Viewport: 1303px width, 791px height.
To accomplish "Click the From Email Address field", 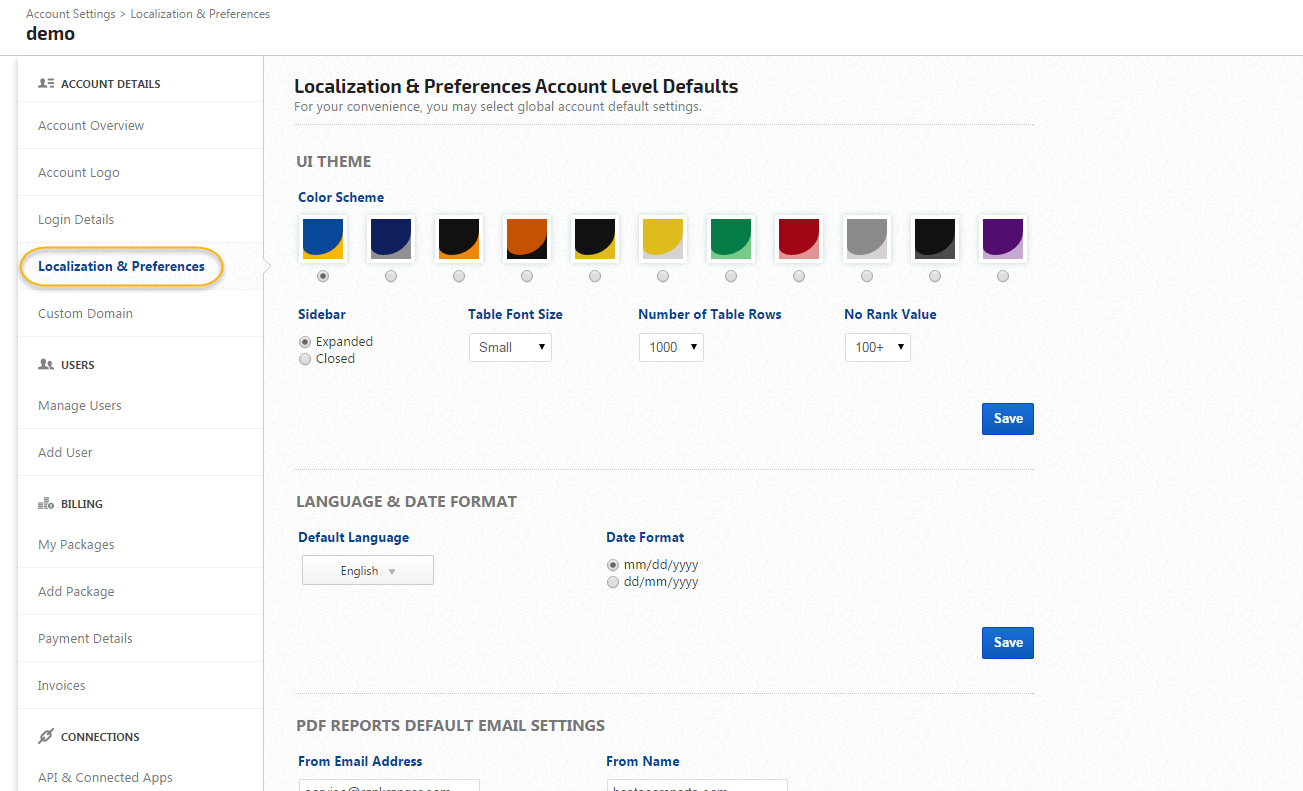I will [x=389, y=785].
